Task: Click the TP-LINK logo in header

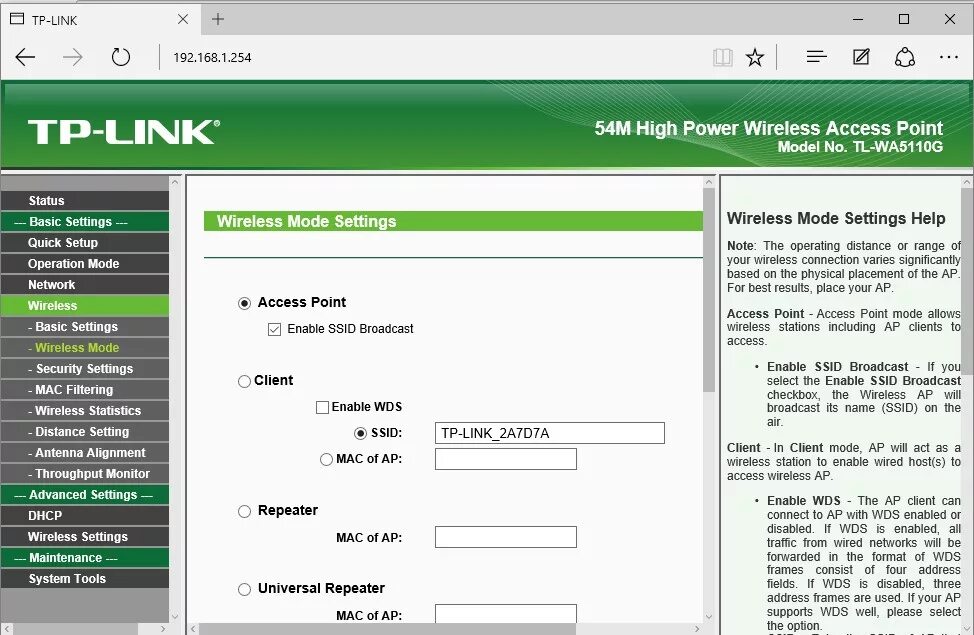Action: (124, 132)
